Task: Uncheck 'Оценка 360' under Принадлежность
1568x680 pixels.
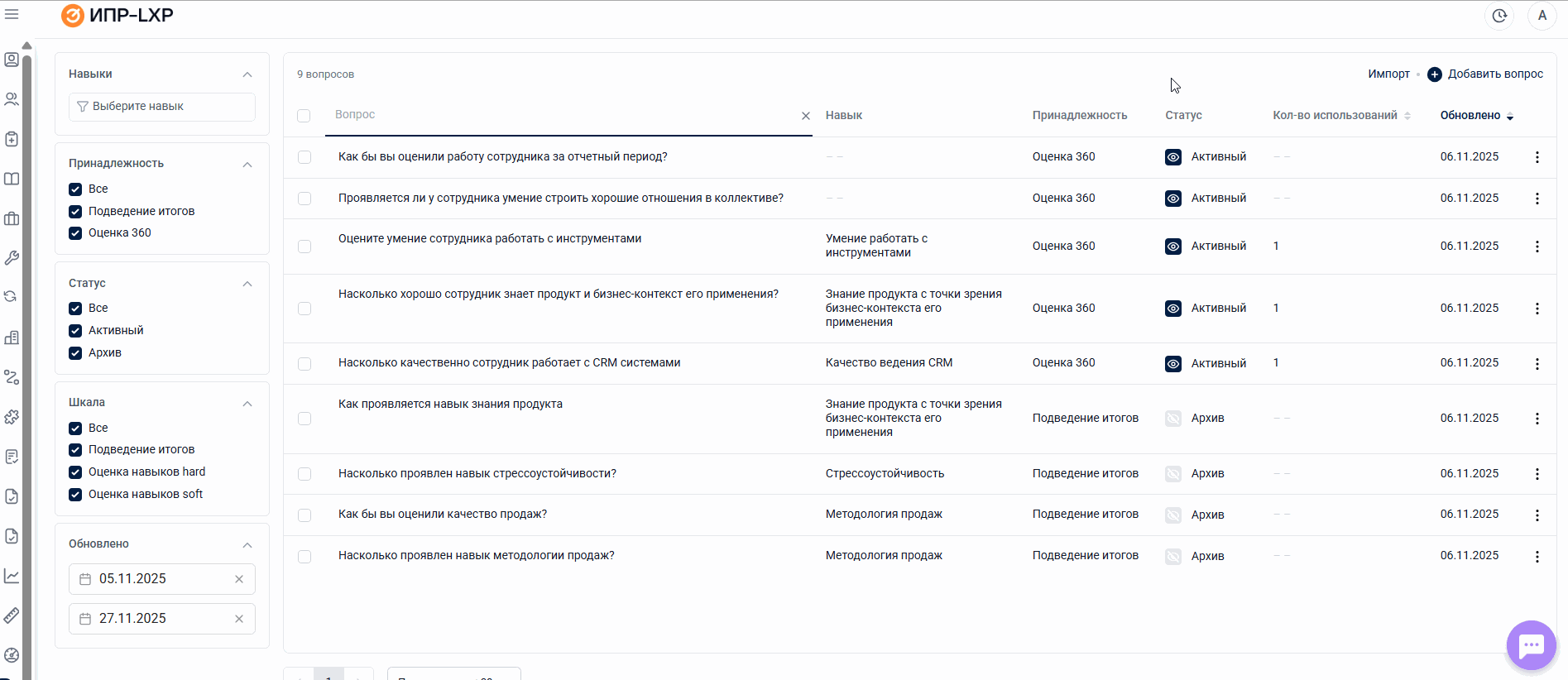Action: (x=75, y=233)
